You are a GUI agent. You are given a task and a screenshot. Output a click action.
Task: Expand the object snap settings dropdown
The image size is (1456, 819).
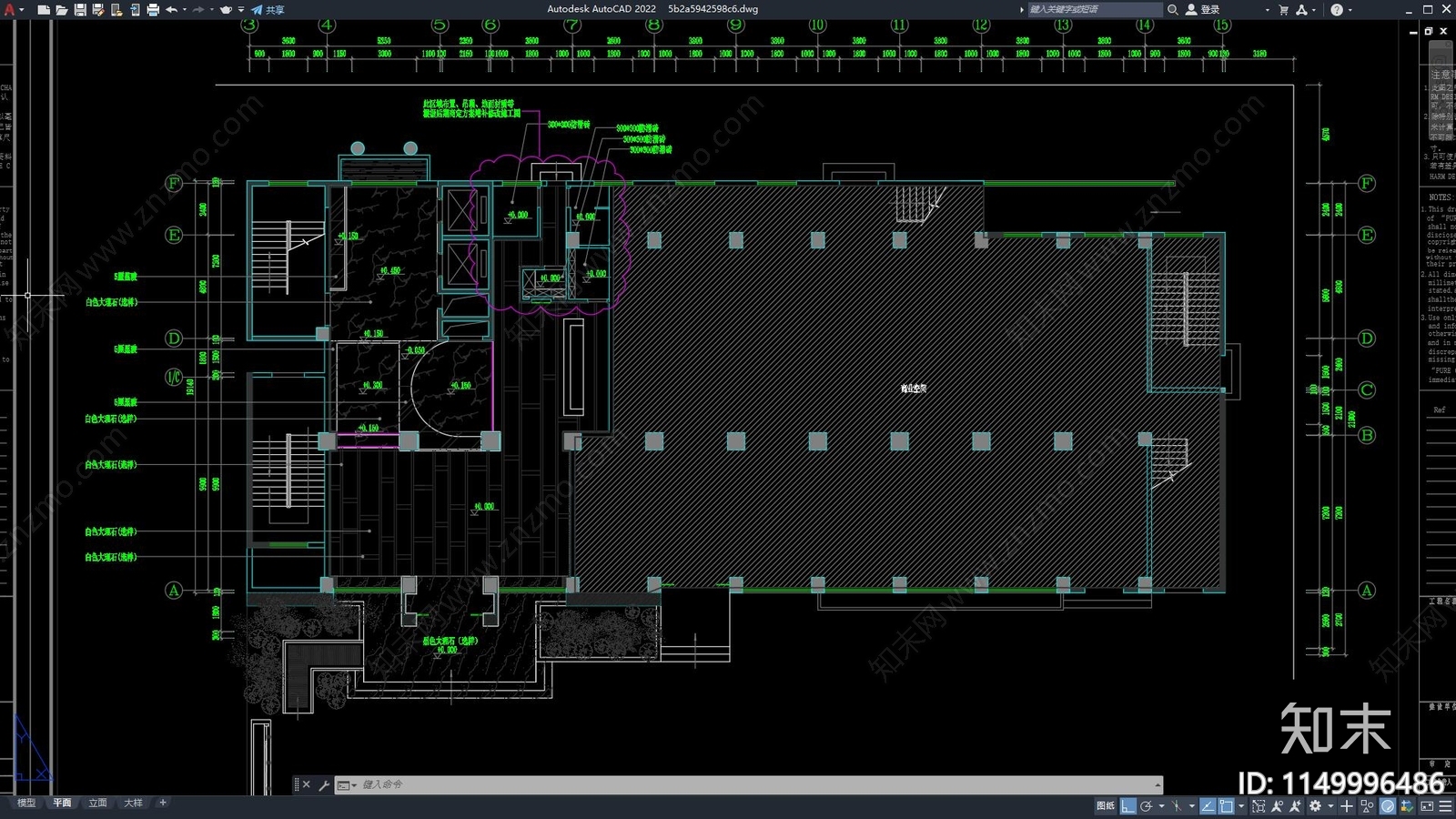pyautogui.click(x=1241, y=806)
